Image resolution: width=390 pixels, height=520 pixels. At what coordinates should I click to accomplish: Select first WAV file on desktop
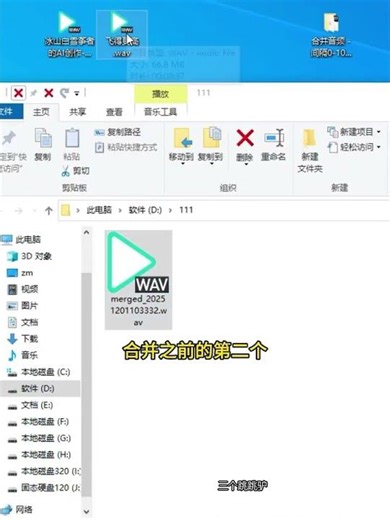point(70,34)
